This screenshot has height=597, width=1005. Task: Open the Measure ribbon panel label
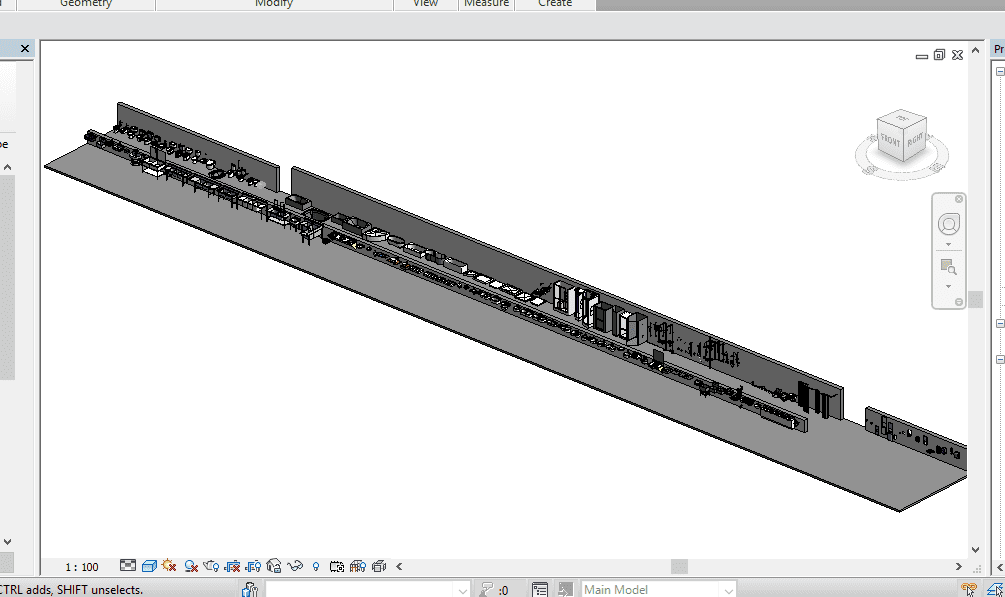click(x=486, y=4)
